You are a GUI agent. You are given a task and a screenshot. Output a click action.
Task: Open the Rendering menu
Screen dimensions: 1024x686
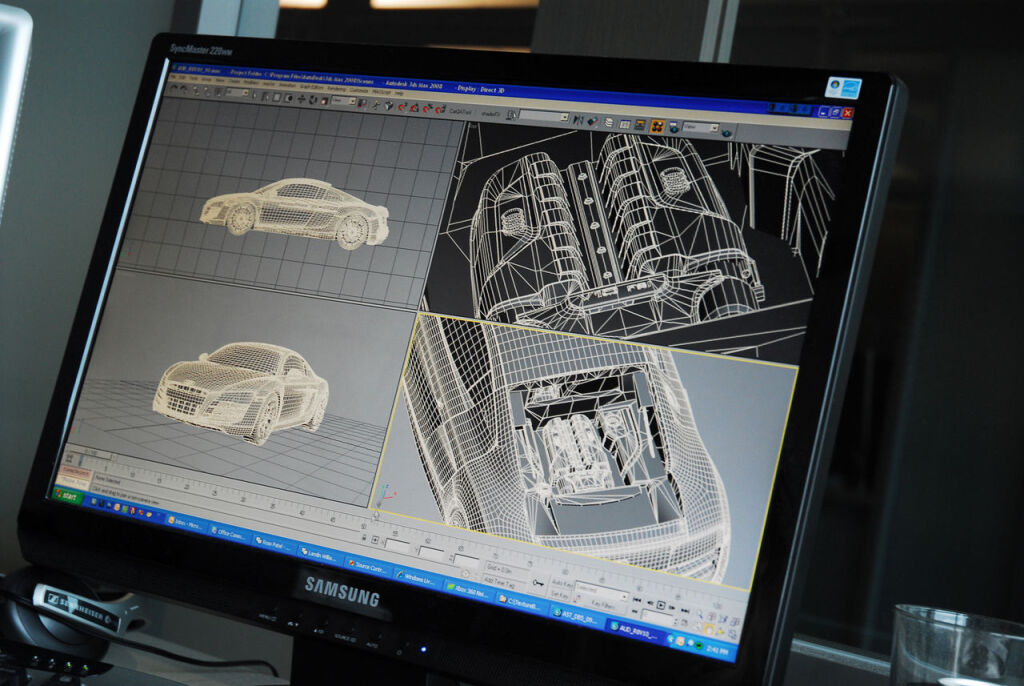pyautogui.click(x=337, y=89)
